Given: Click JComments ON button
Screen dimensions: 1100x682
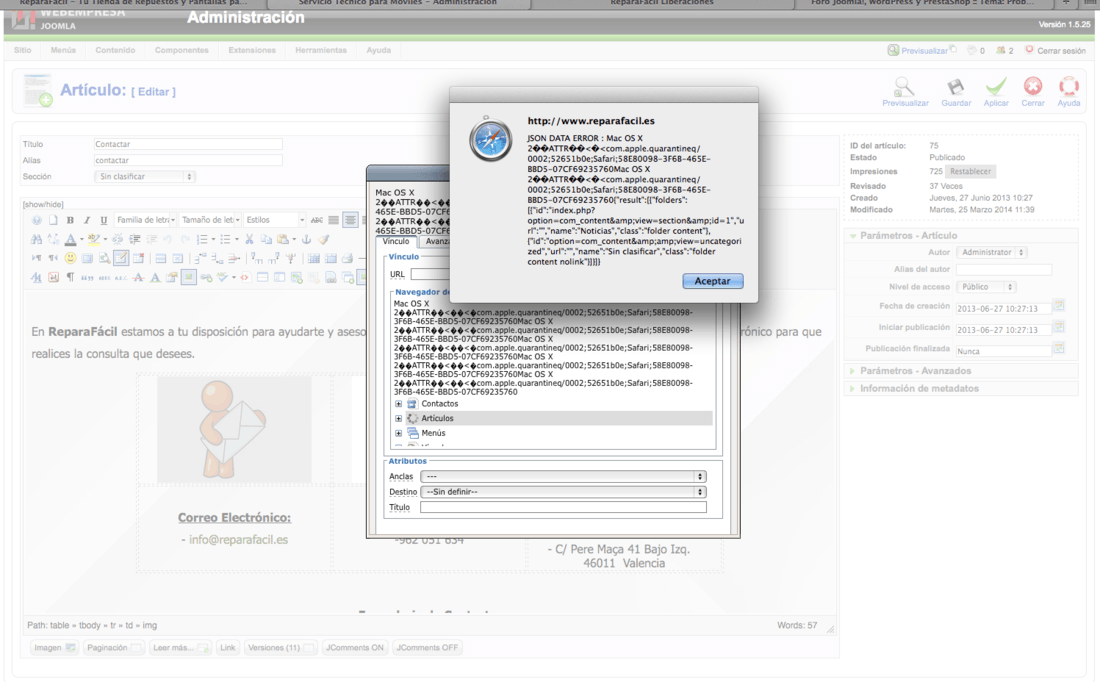Looking at the screenshot, I should tap(354, 648).
